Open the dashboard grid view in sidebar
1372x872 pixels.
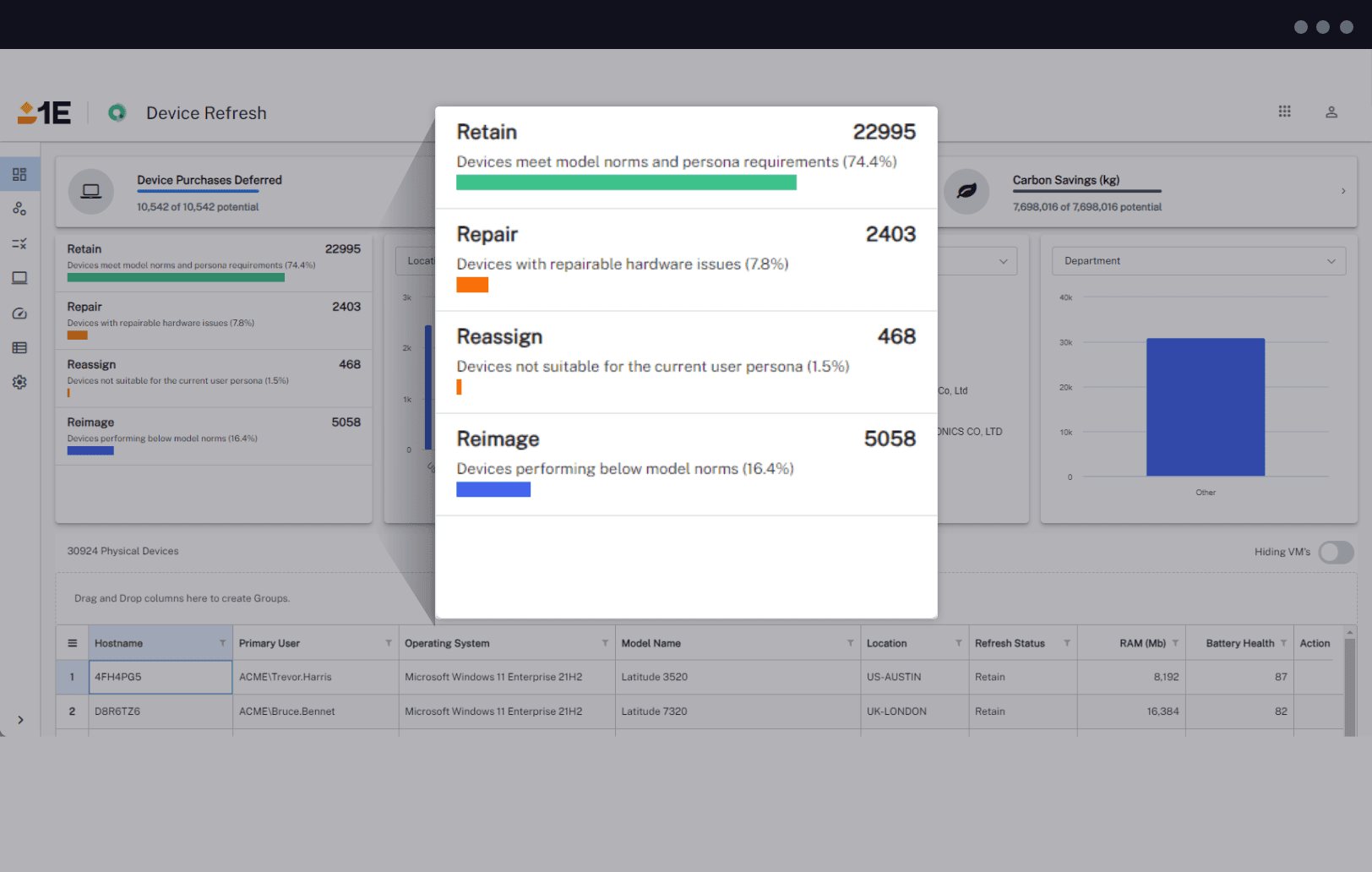(x=19, y=174)
